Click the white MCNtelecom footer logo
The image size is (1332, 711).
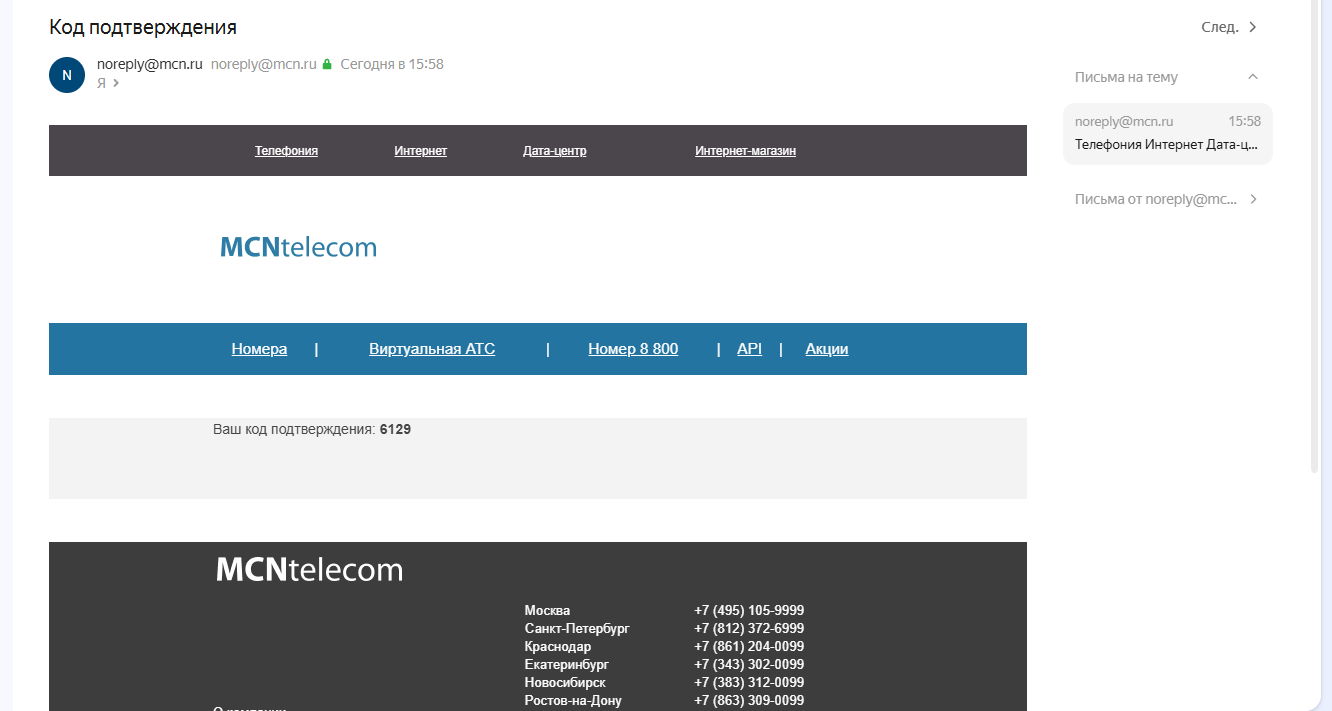(309, 570)
